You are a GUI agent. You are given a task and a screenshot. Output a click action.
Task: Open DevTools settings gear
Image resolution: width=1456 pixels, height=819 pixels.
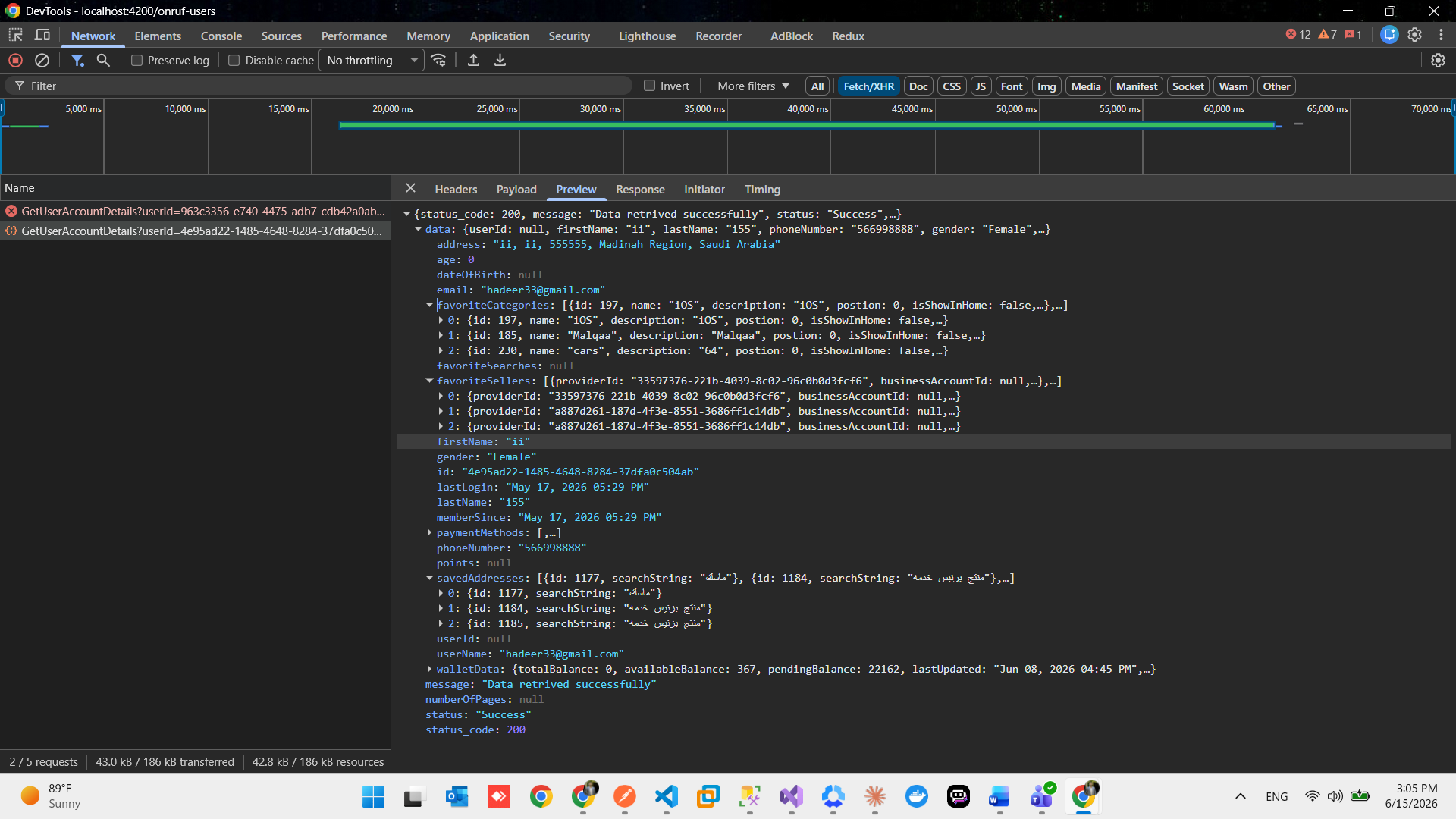coord(1415,35)
